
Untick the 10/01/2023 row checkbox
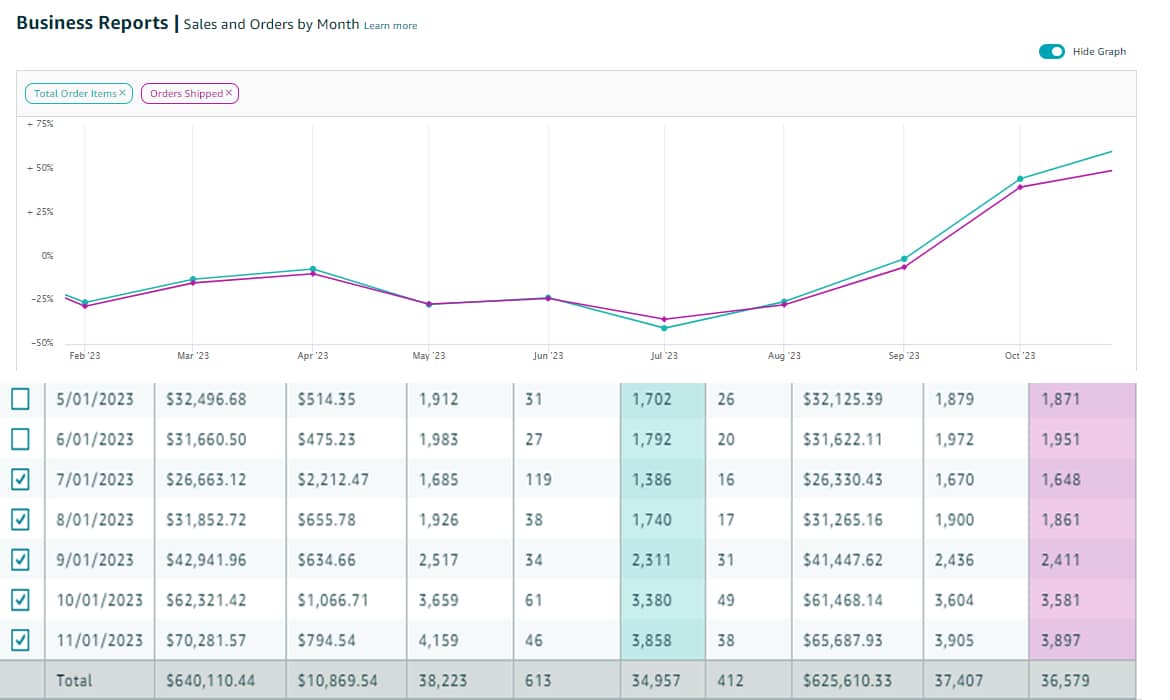[x=21, y=600]
